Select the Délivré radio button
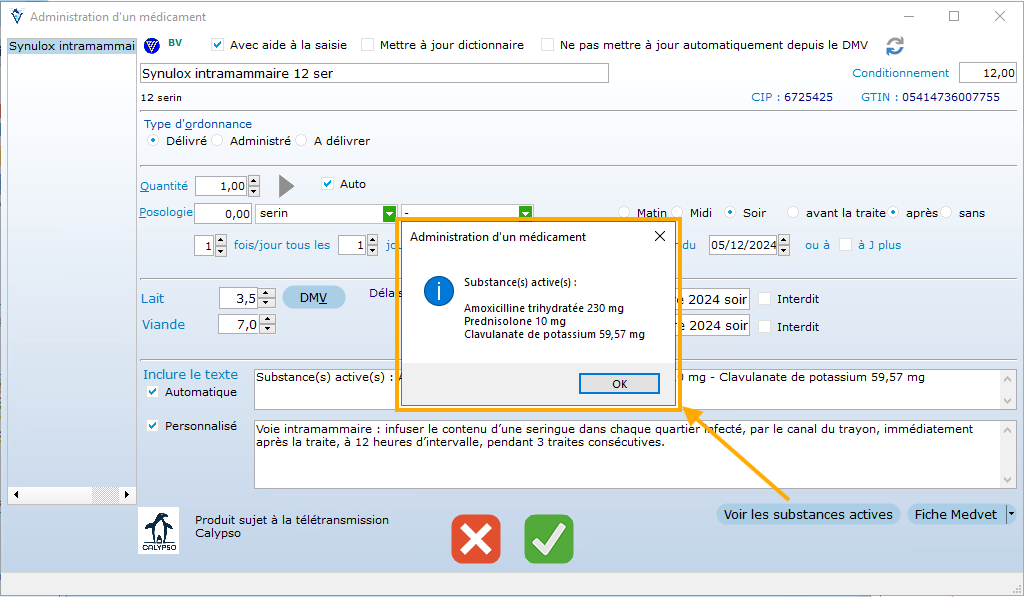 [153, 140]
